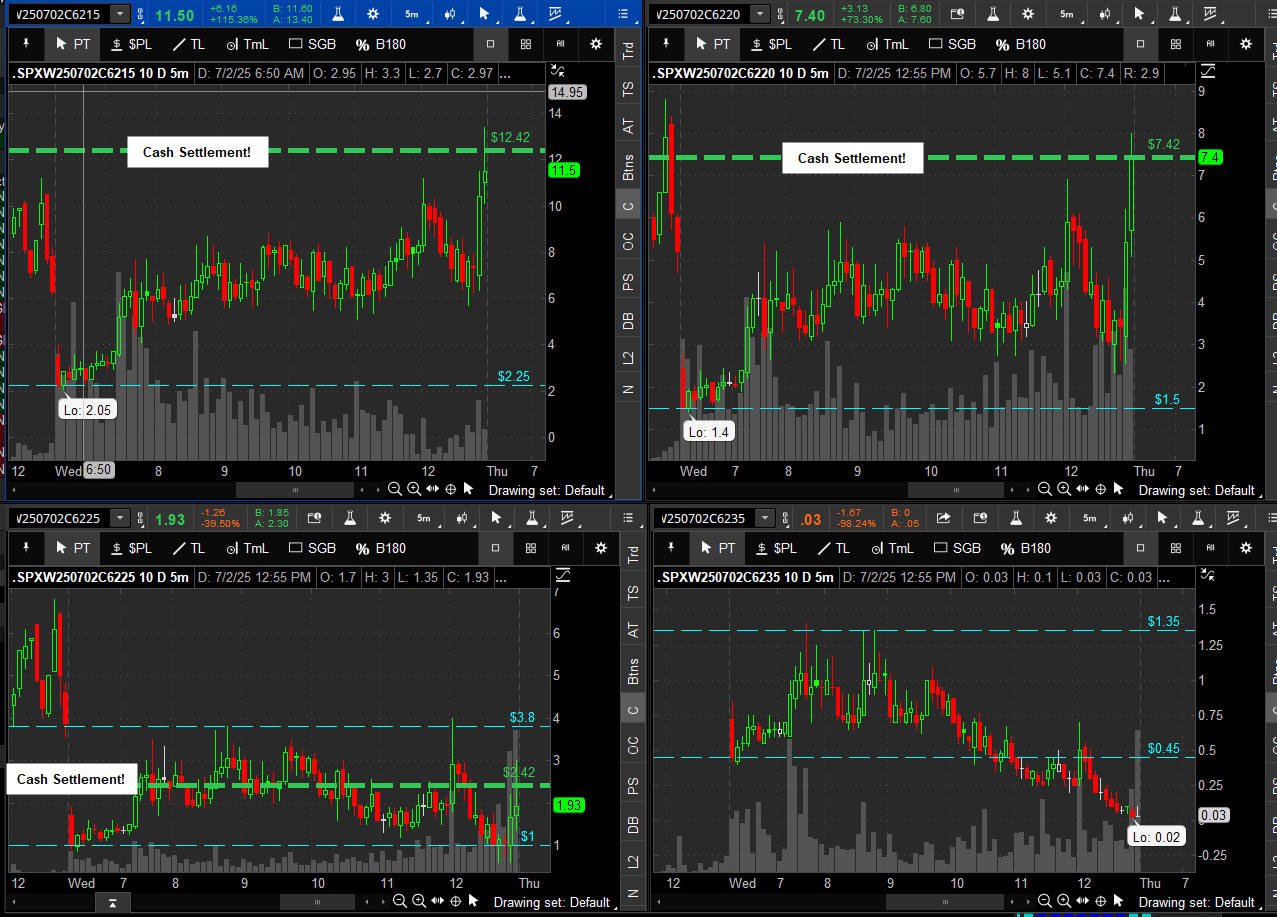The height and width of the screenshot is (917, 1277).
Task: Select the TL trendline drawing tool on C6215 chart
Action: pos(187,44)
